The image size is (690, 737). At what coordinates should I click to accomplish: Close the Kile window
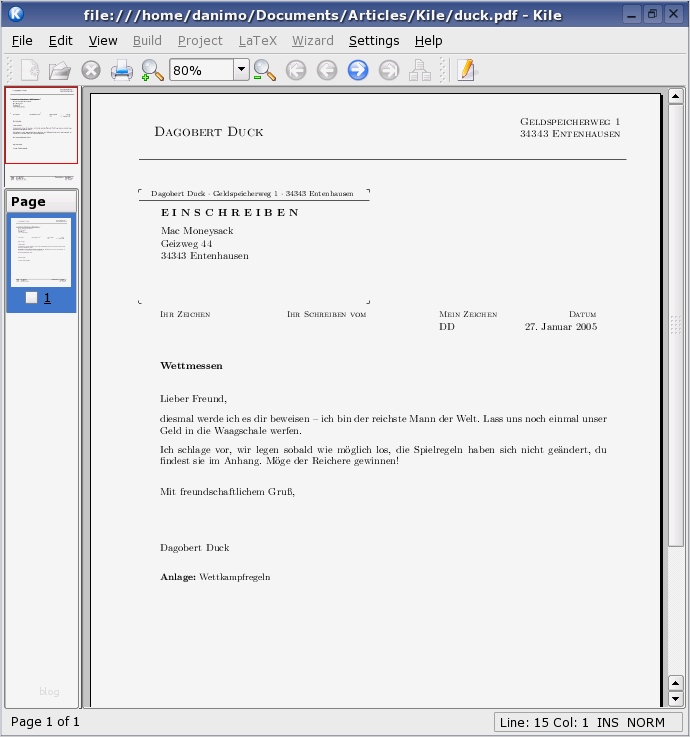tap(674, 14)
